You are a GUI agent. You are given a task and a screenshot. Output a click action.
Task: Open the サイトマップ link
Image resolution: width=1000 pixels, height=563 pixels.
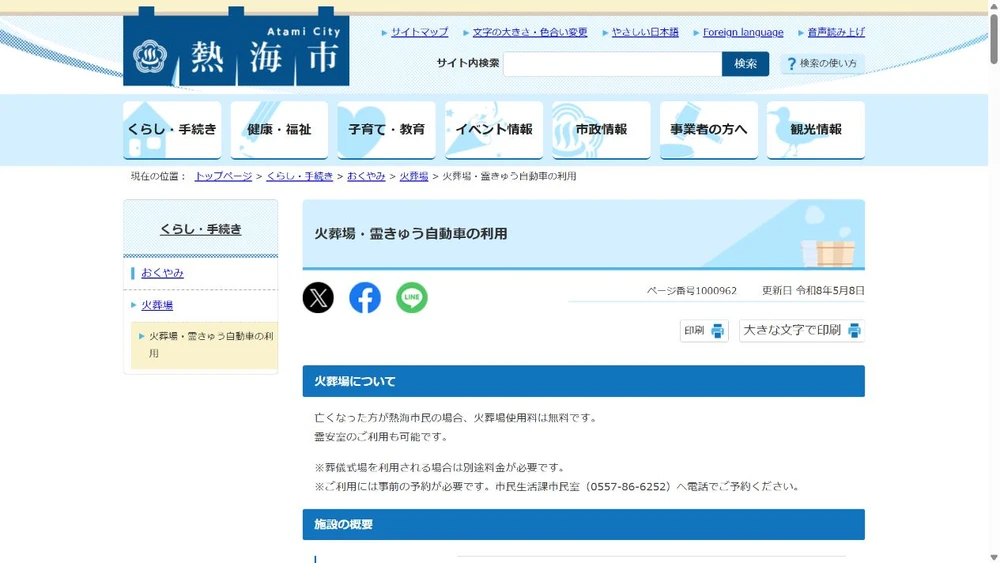click(x=419, y=32)
